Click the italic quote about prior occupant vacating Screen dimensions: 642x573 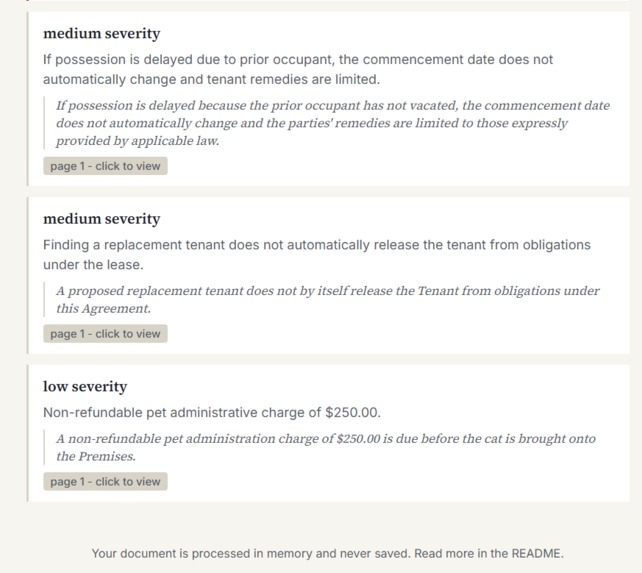[333, 123]
